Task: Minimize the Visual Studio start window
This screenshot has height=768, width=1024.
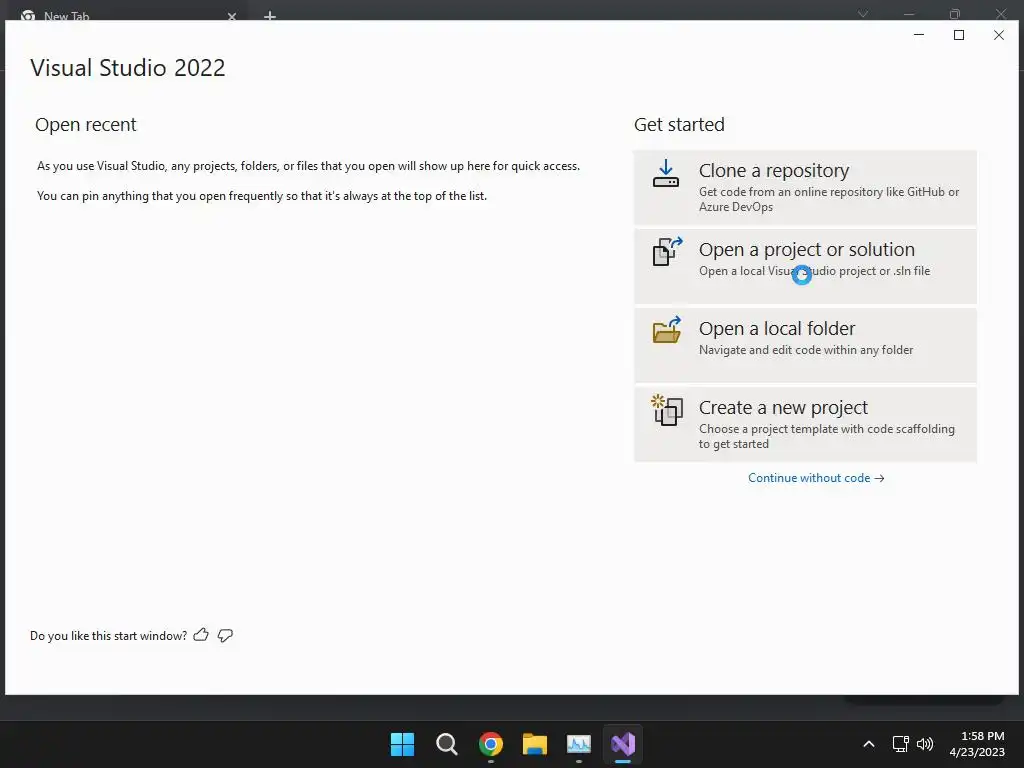Action: [919, 35]
